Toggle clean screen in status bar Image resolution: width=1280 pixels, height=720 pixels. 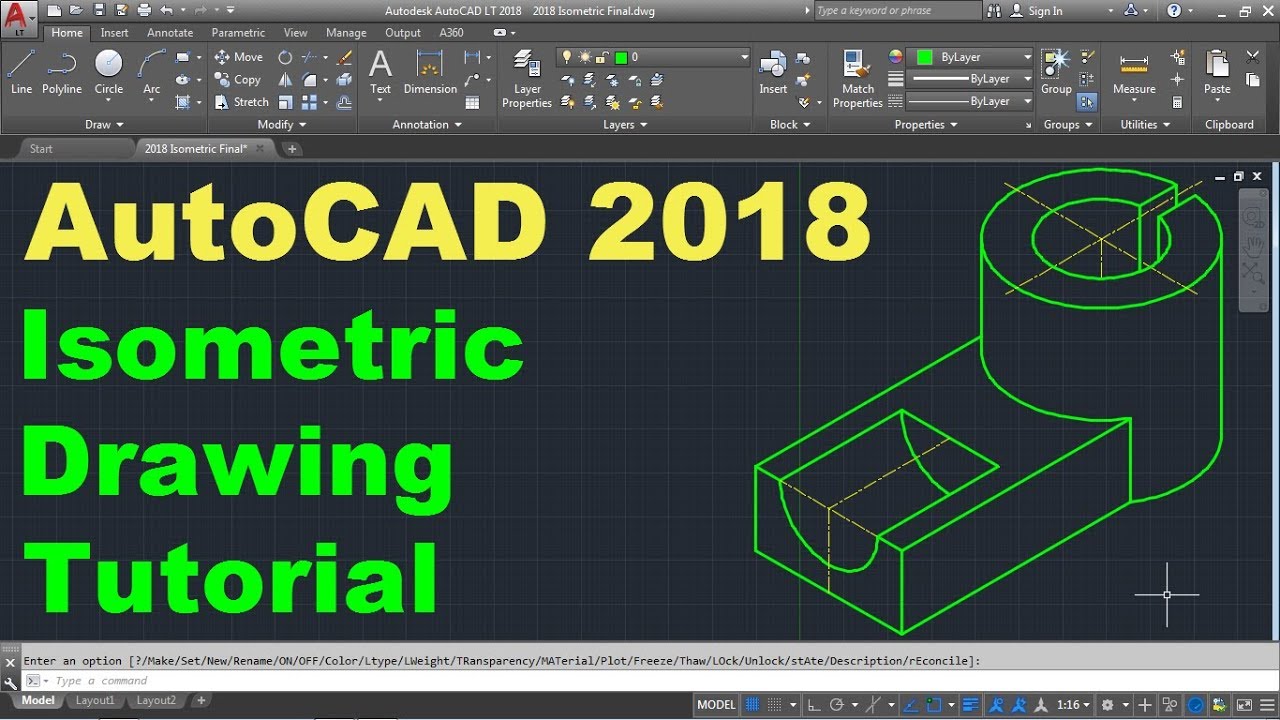click(x=1244, y=704)
